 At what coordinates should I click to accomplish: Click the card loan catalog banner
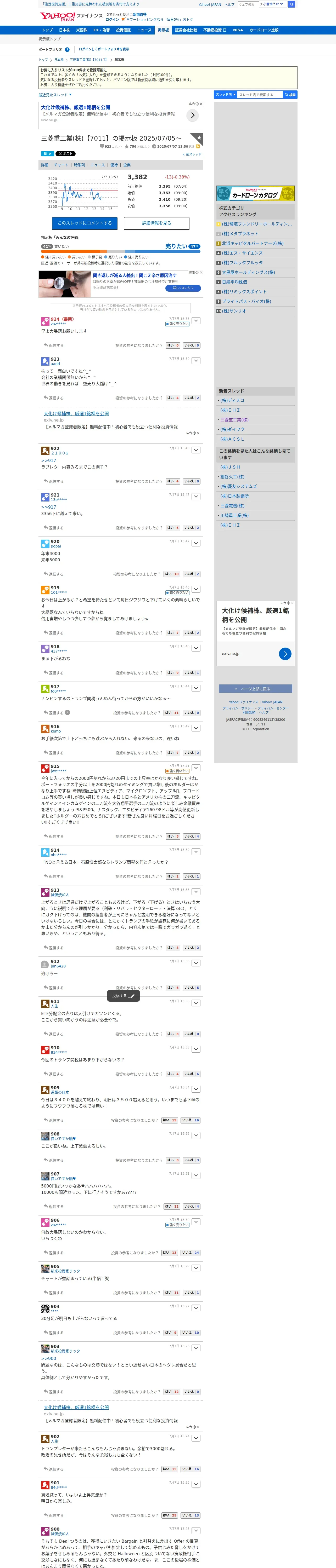(255, 194)
